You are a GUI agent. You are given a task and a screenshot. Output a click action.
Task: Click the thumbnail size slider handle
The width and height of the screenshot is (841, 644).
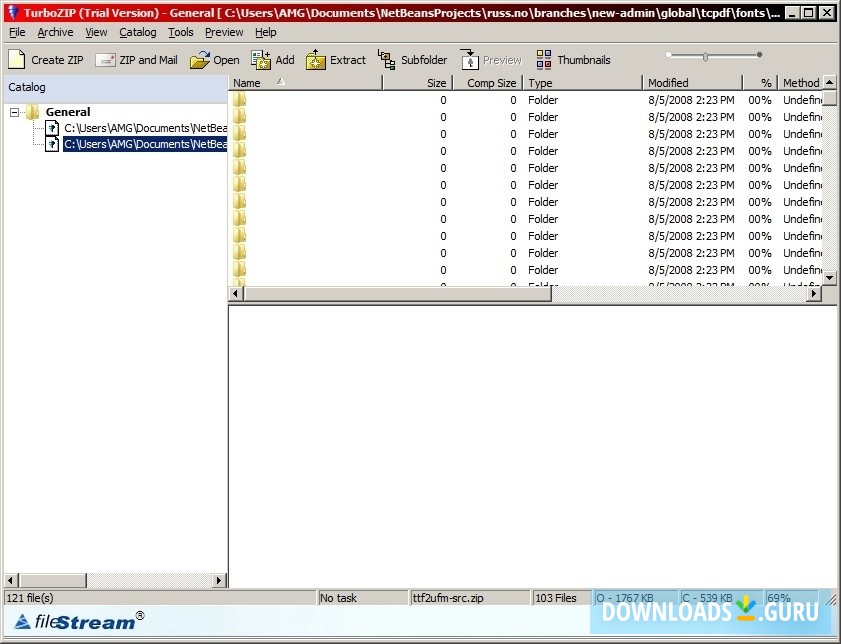coord(705,56)
